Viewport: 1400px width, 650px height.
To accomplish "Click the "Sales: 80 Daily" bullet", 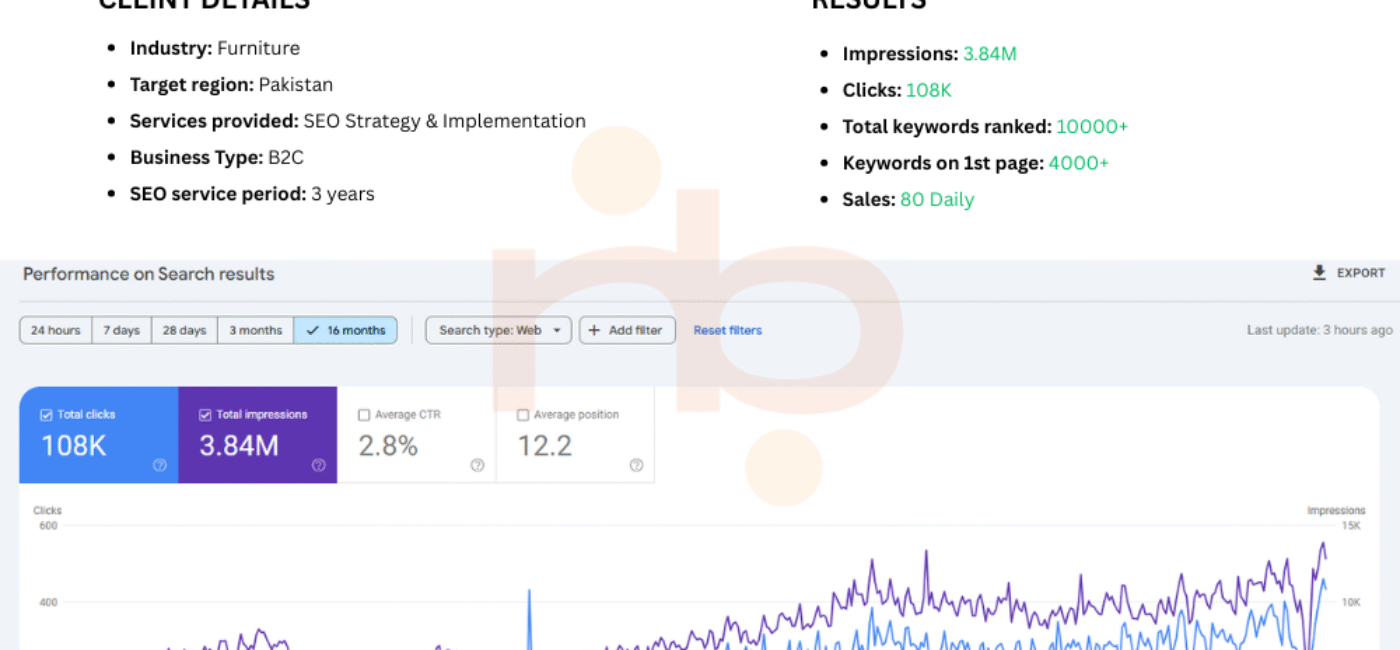I will pos(908,199).
